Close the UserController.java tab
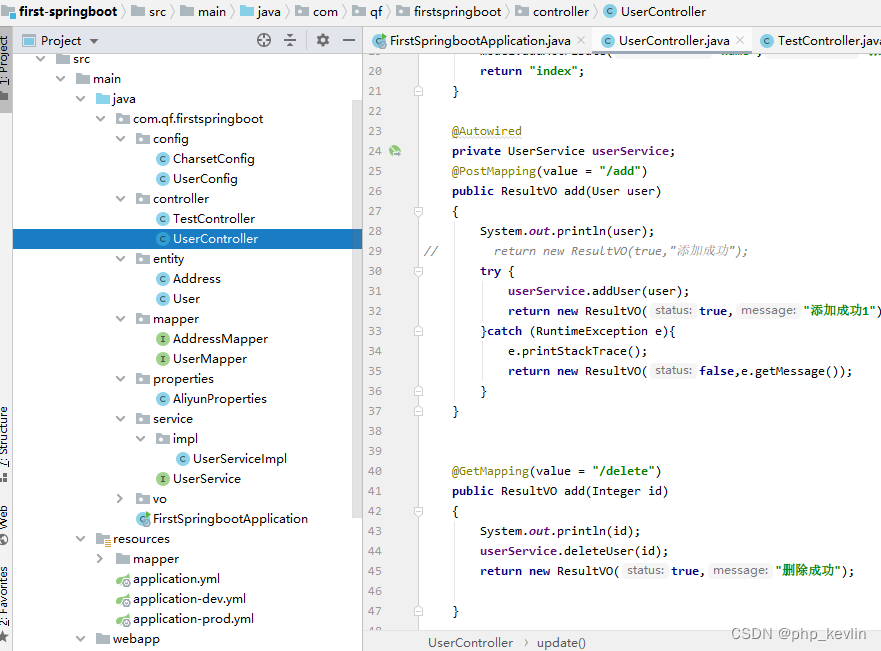The image size is (881, 651). coord(740,40)
